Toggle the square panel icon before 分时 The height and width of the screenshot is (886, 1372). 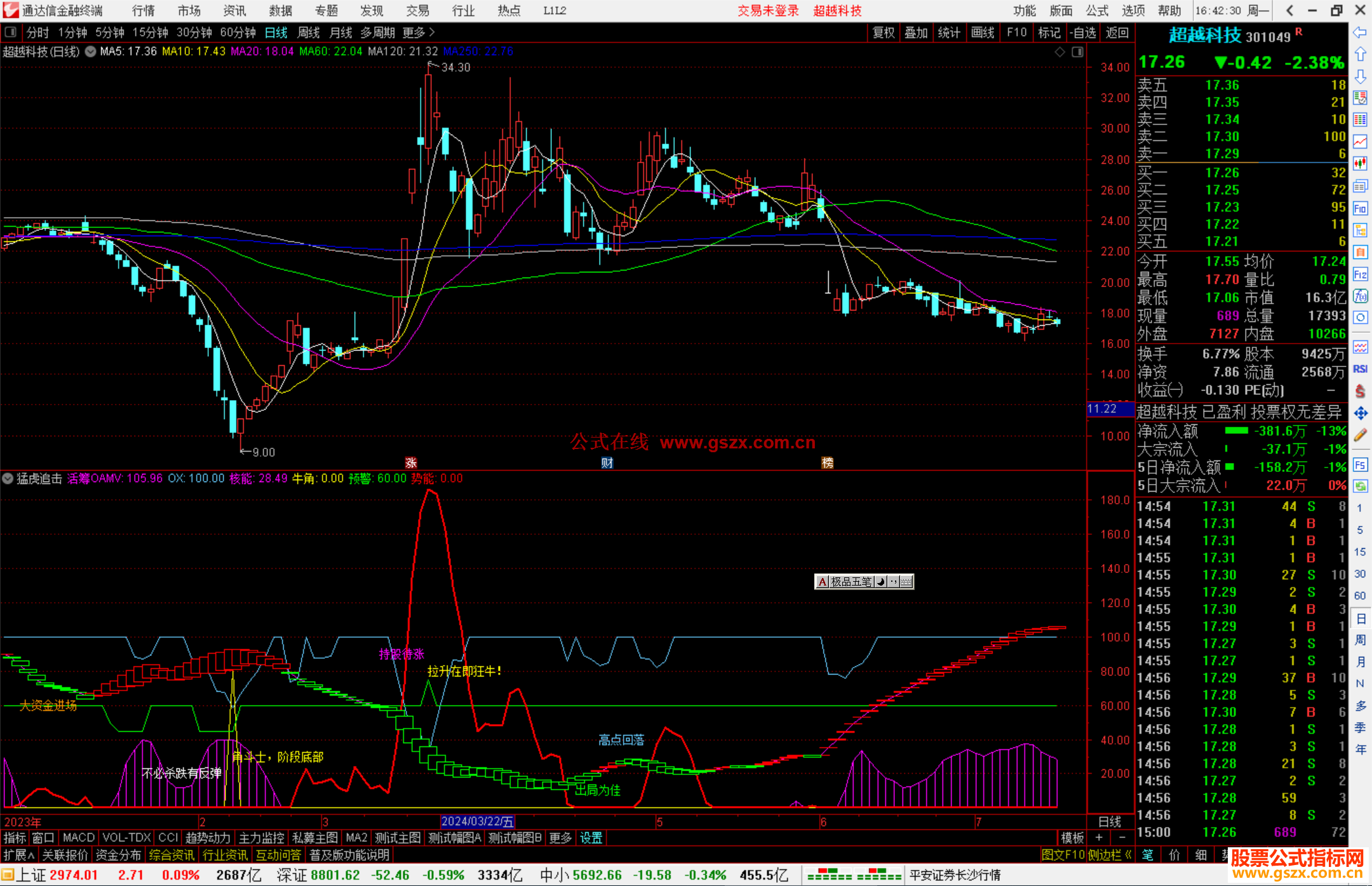(x=11, y=32)
